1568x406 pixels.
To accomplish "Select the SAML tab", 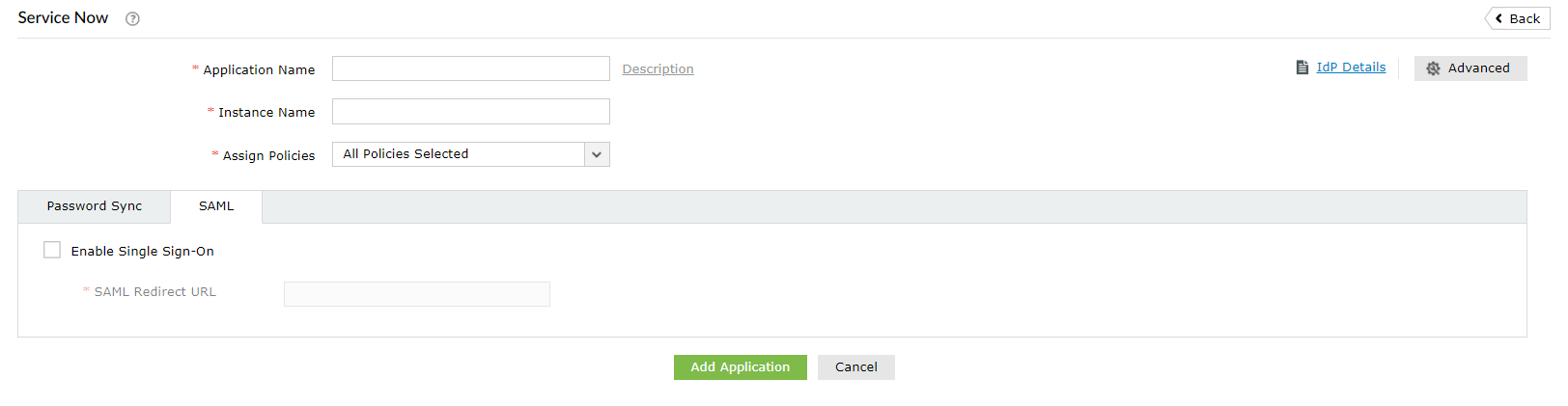I will pos(216,206).
